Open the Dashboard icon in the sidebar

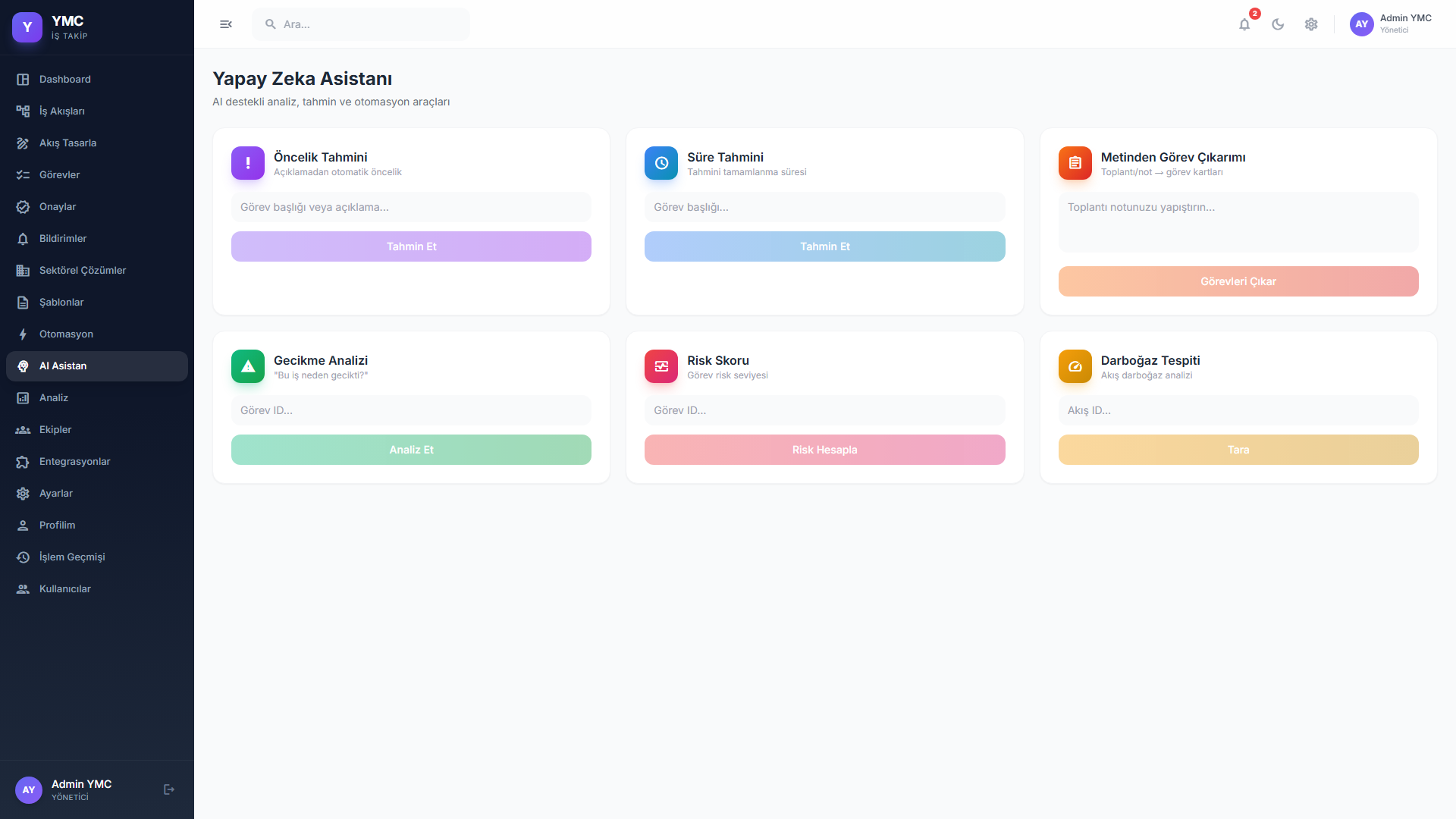[x=23, y=80]
